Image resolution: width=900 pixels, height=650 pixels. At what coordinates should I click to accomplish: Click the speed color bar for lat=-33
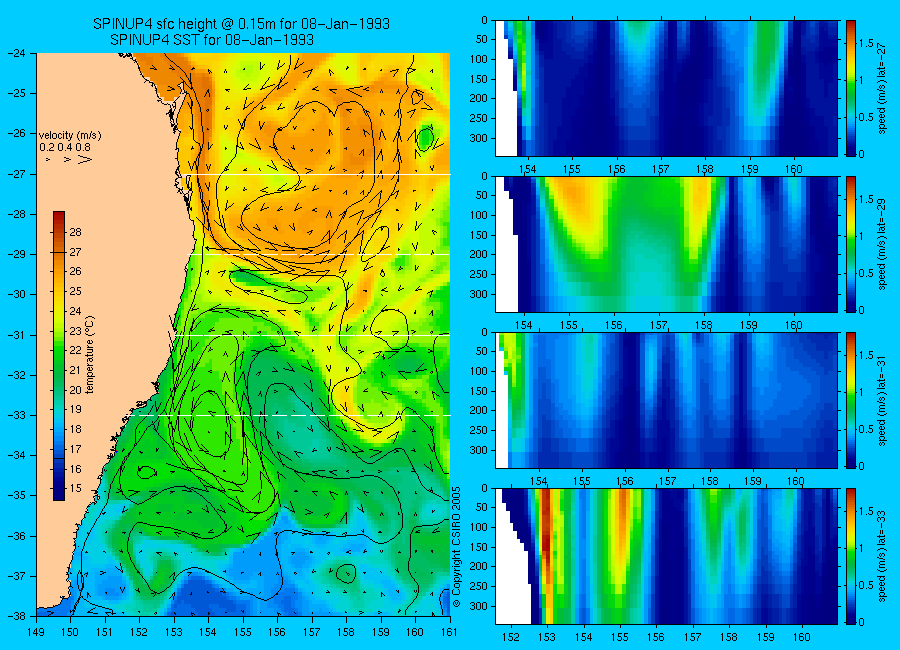(850, 556)
